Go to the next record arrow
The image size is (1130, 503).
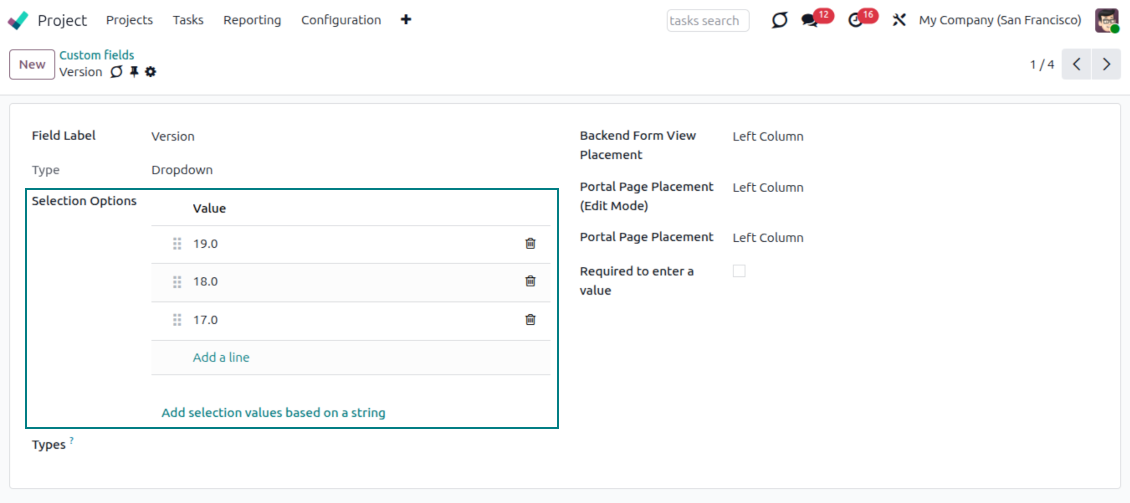coord(1105,64)
